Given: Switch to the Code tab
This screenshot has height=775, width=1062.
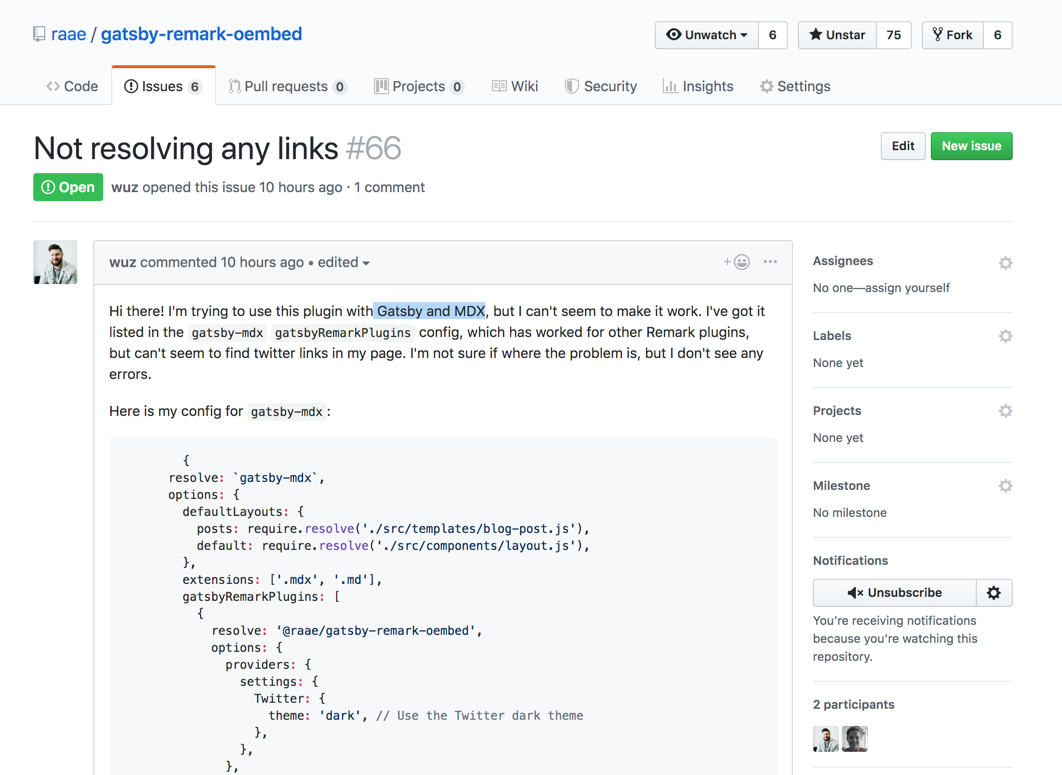Looking at the screenshot, I should click(x=72, y=86).
